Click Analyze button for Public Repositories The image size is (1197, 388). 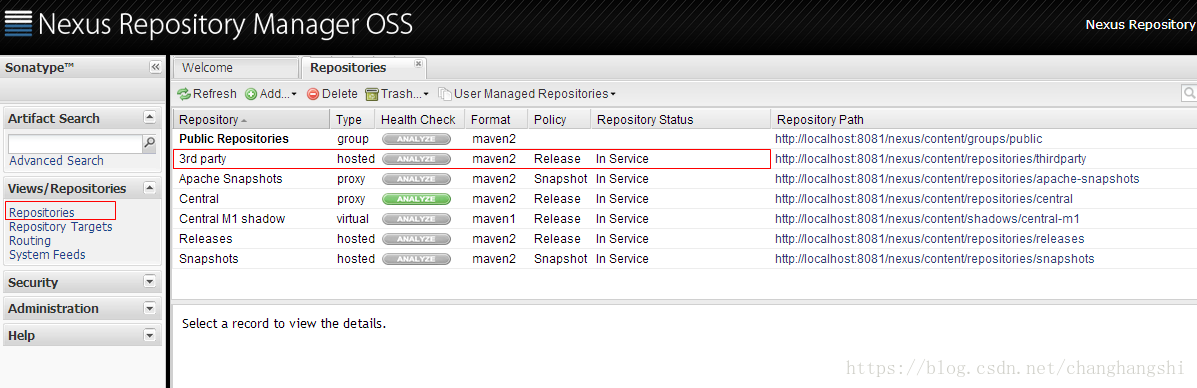click(416, 139)
